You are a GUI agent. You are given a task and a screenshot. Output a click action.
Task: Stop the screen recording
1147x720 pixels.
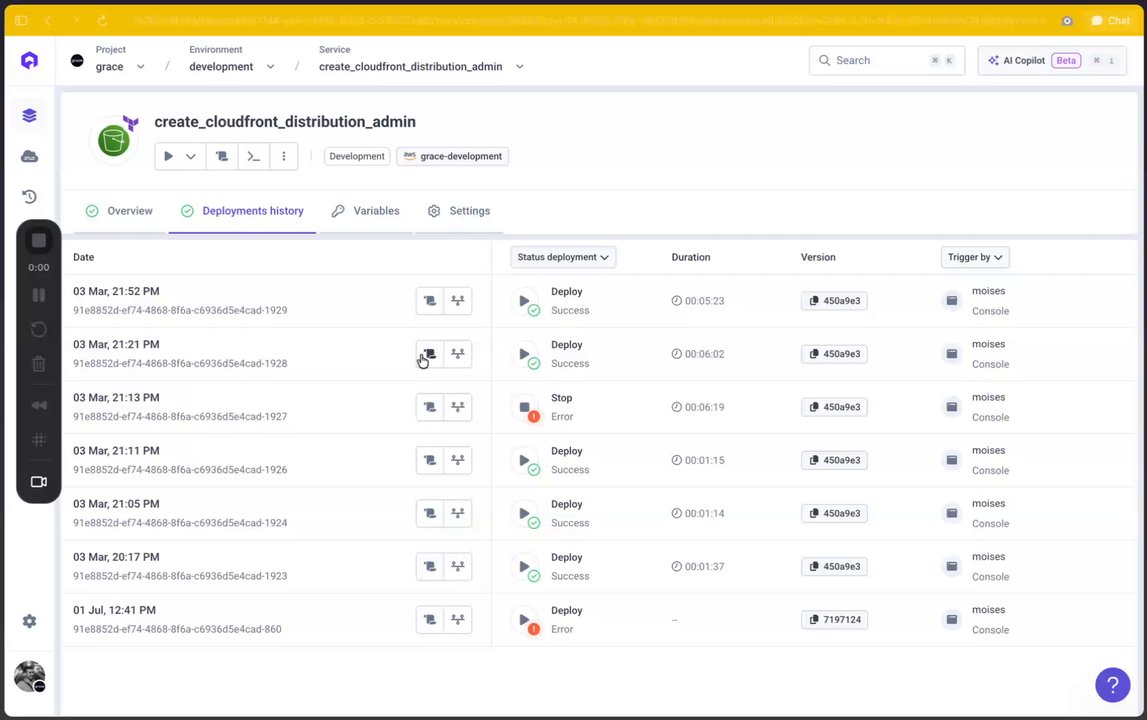coord(39,241)
